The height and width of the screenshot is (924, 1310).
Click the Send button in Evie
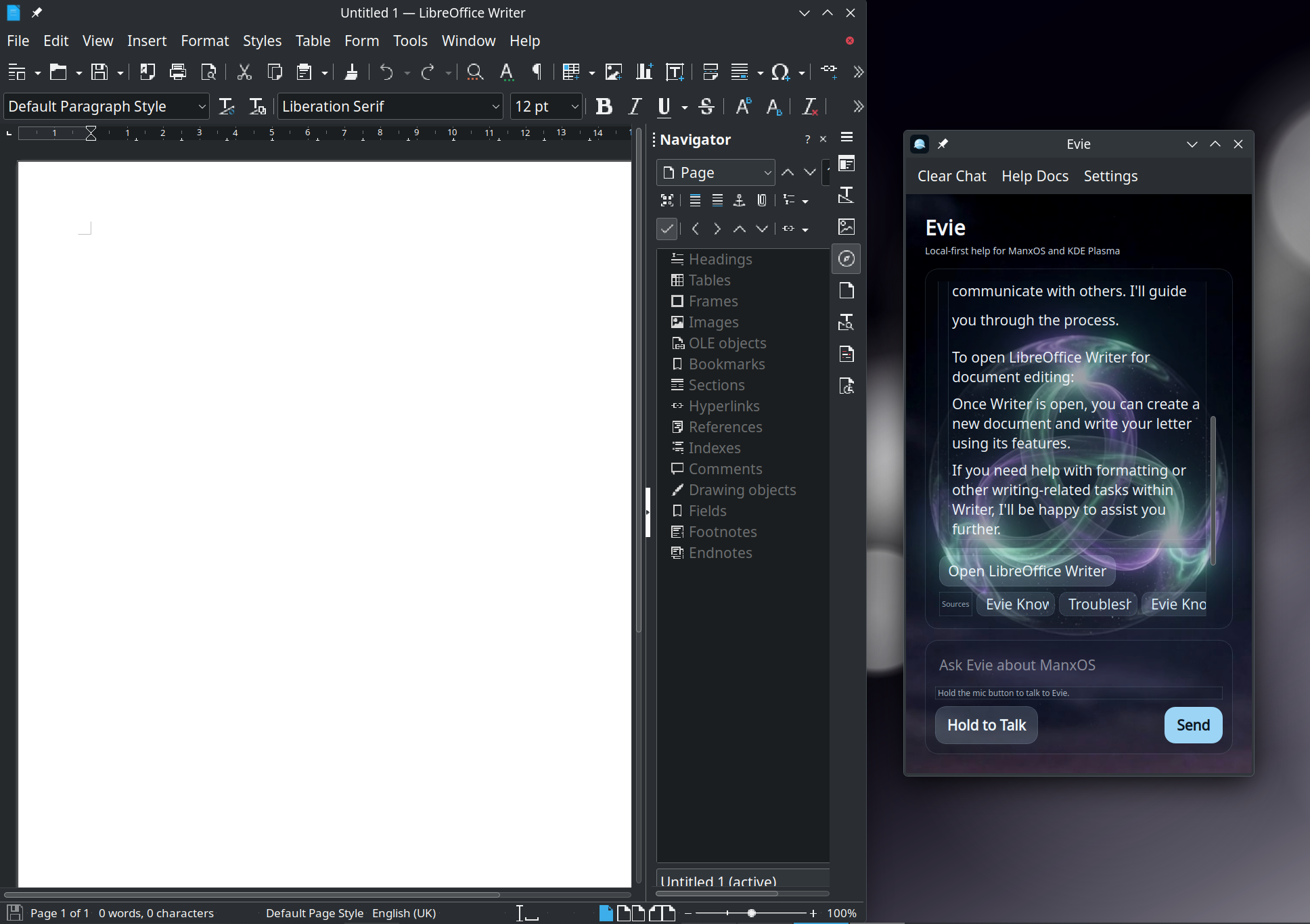click(x=1193, y=725)
